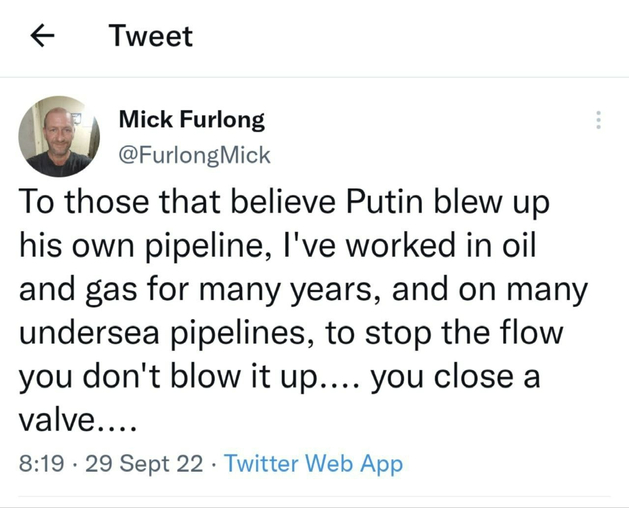Open the @FurlongMick handle link
The height and width of the screenshot is (508, 629).
click(x=194, y=155)
